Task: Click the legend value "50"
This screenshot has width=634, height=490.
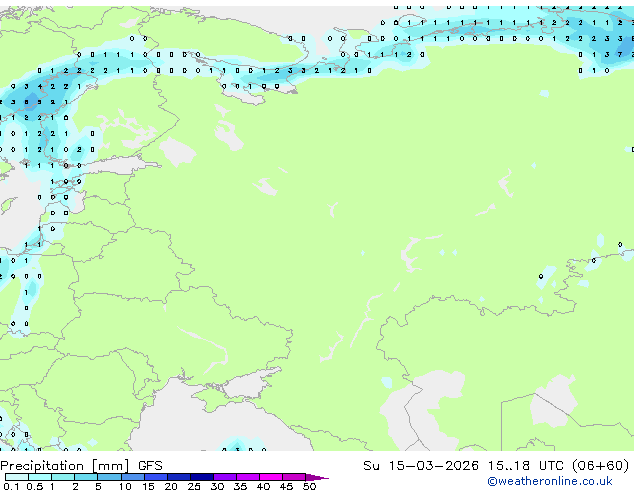Action: click(309, 486)
